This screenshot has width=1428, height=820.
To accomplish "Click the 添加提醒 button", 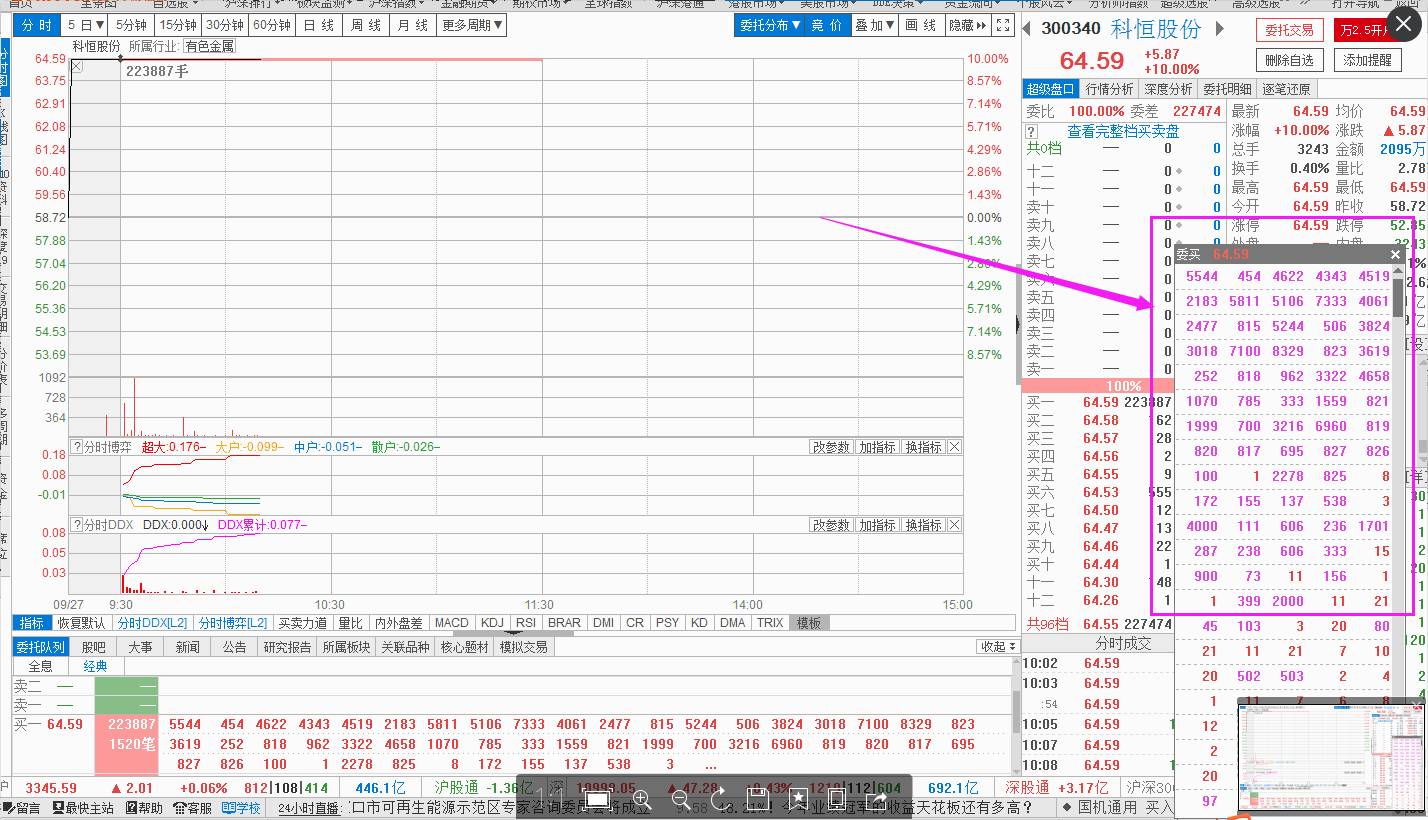I will click(1367, 60).
